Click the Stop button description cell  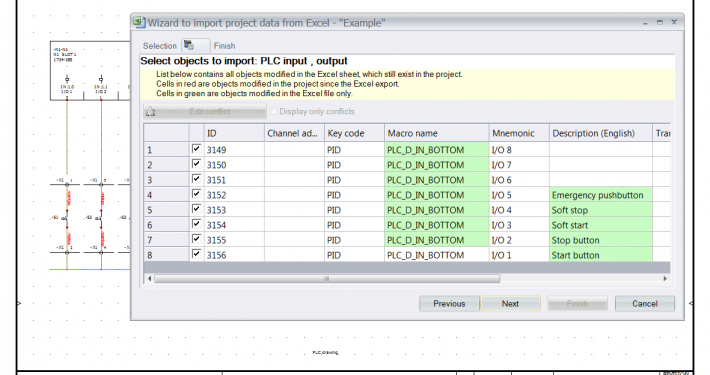click(x=601, y=240)
